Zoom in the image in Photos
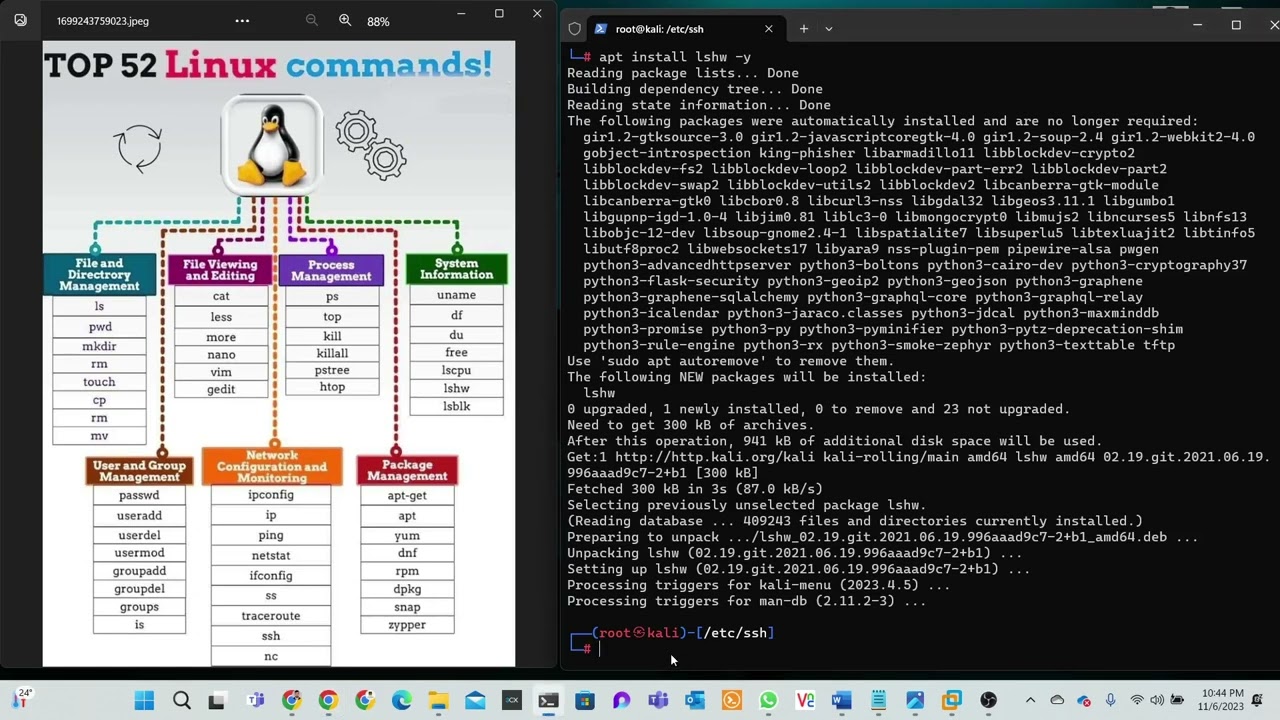This screenshot has width=1280, height=720. 345,20
